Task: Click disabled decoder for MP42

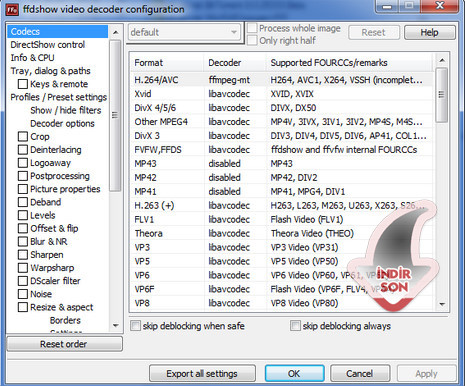Action: click(x=225, y=178)
